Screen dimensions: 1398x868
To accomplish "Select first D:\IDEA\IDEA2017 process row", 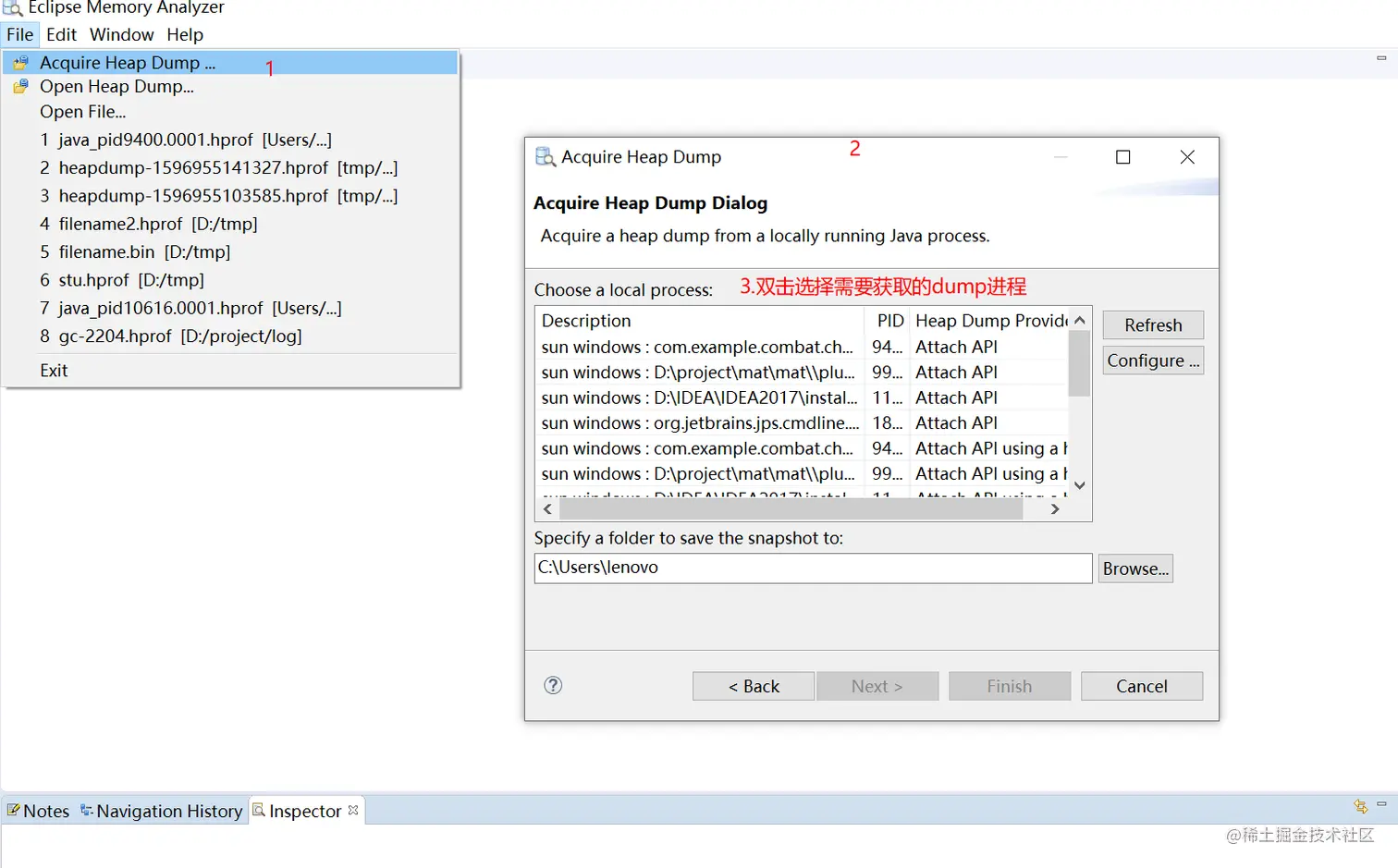I will click(802, 397).
